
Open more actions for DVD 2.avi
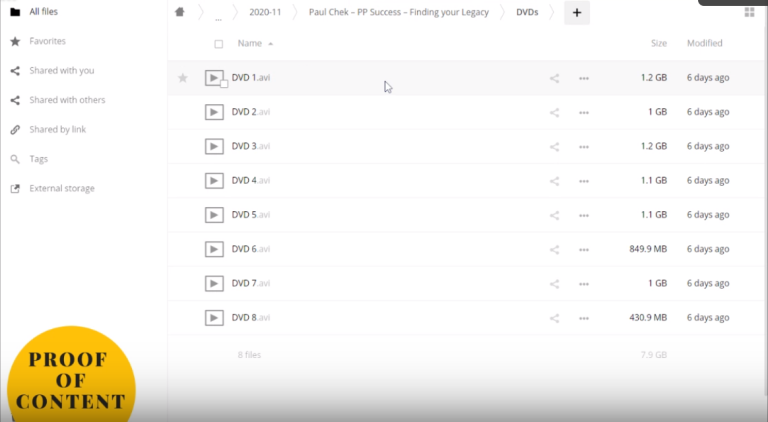[584, 112]
